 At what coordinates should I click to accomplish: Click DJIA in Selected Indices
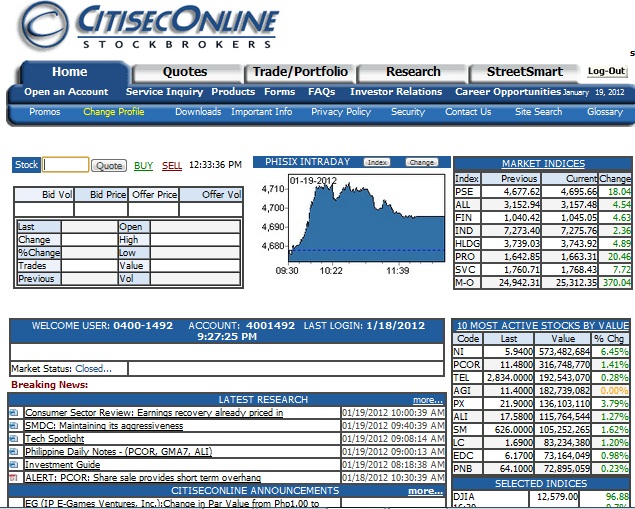click(464, 496)
